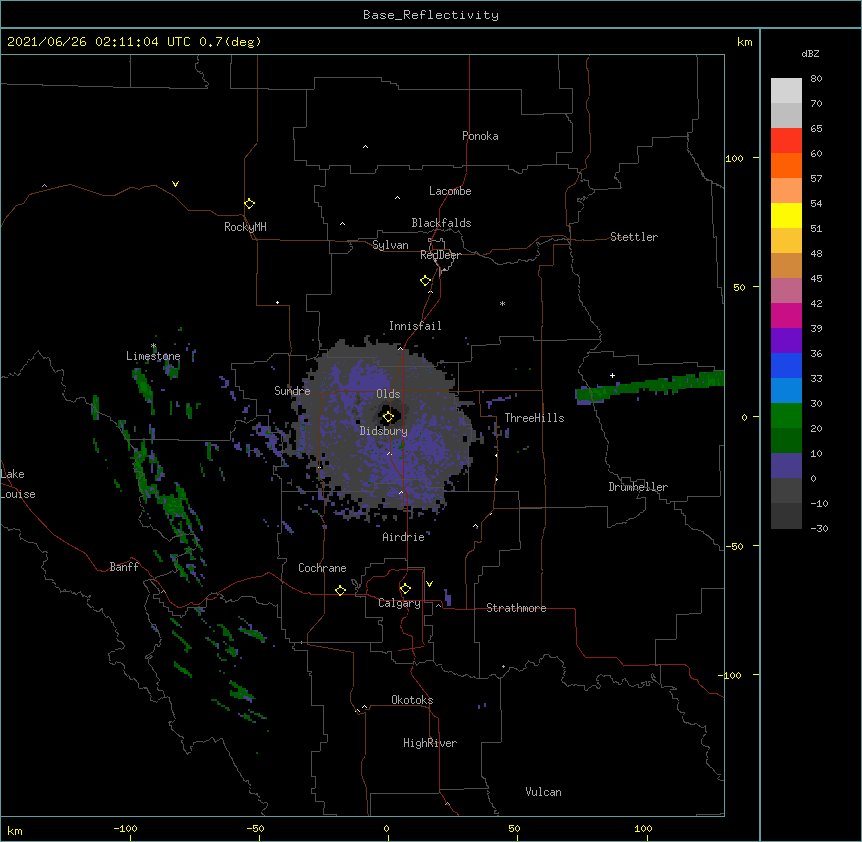Image resolution: width=862 pixels, height=842 pixels.
Task: Click the 2021/06/26 02:11:04 UTC timestamp
Action: tap(98, 42)
